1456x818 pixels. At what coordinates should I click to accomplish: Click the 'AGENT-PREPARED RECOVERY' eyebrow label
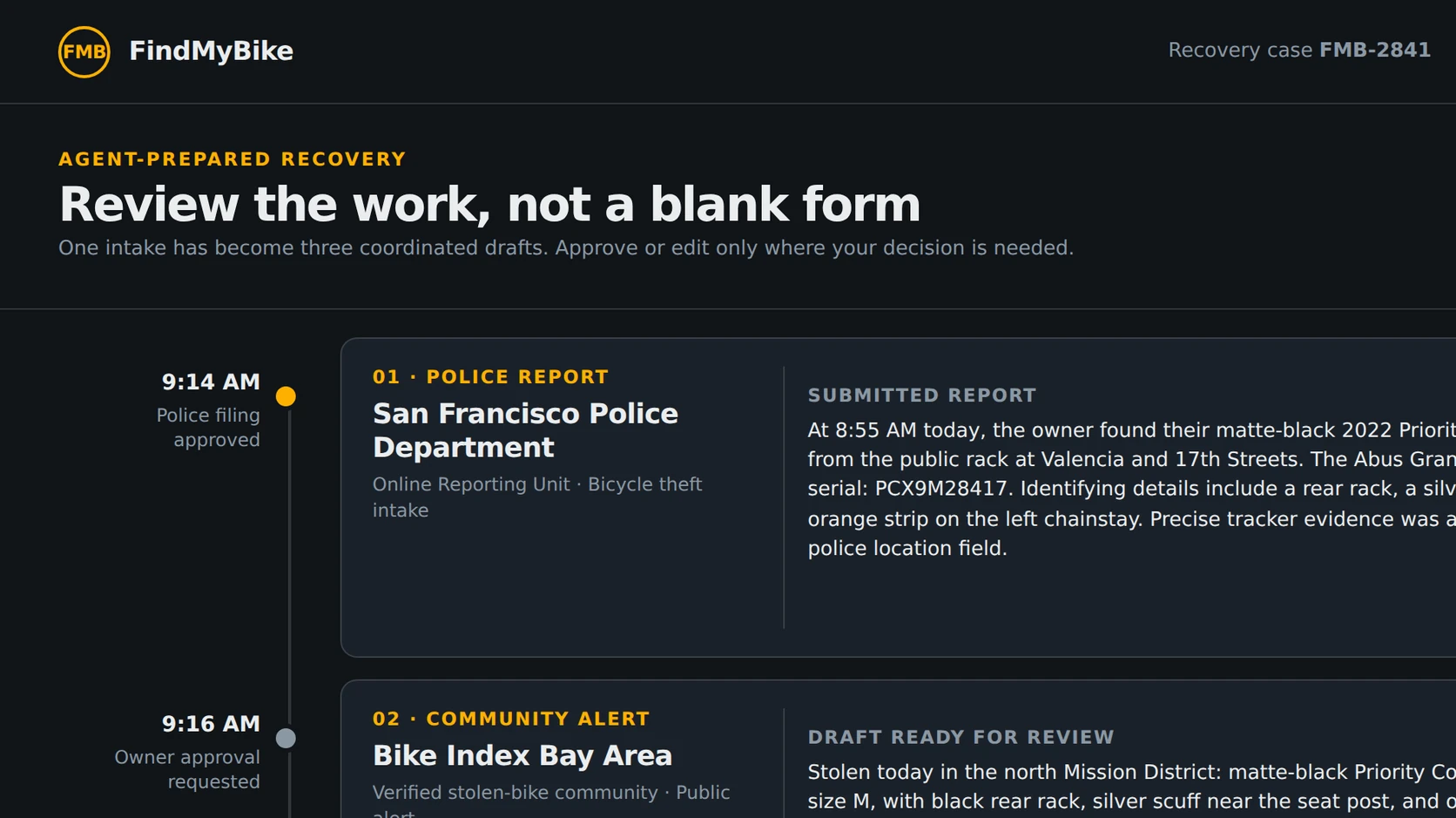pyautogui.click(x=233, y=159)
